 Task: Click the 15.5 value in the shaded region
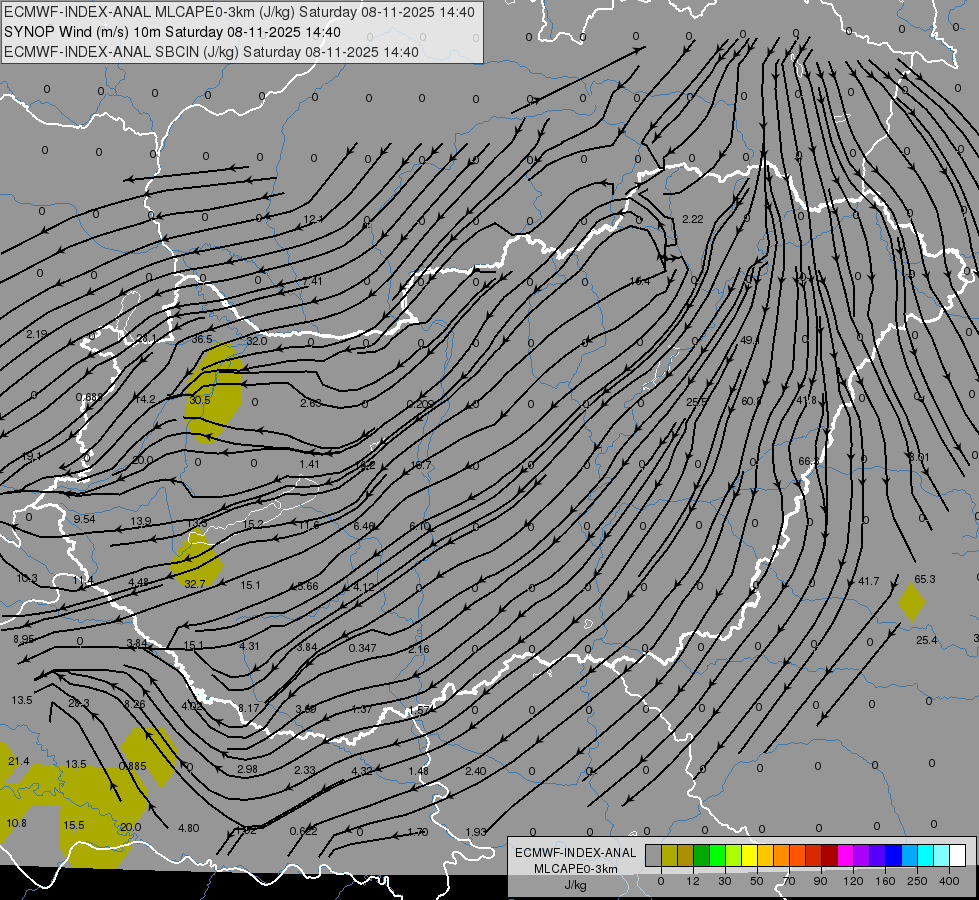pyautogui.click(x=74, y=825)
